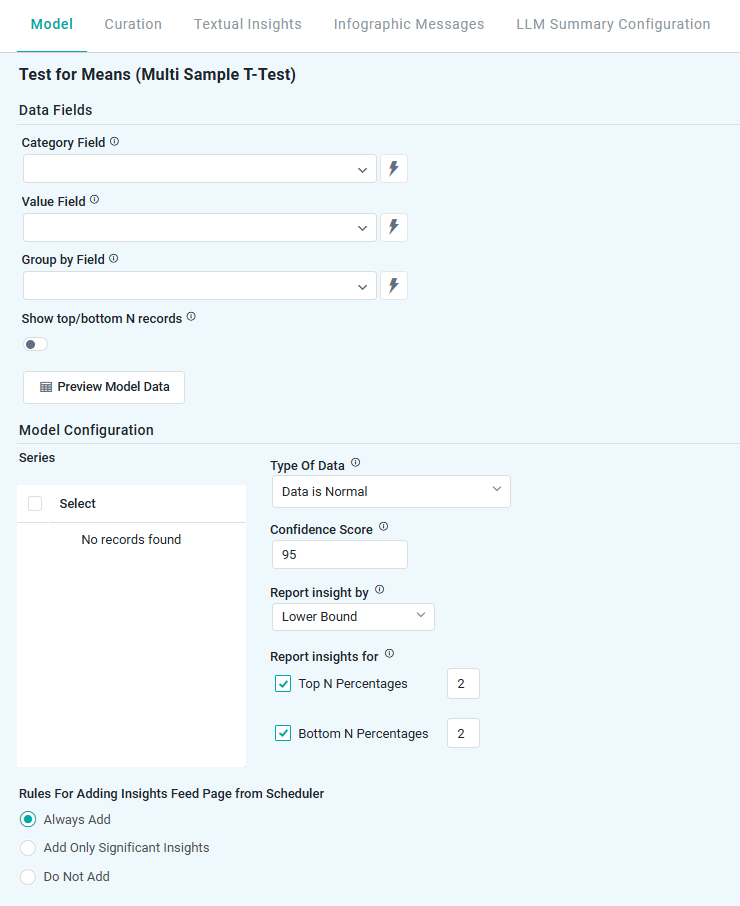Open the Report insight by Lower Bound dropdown
This screenshot has width=740, height=906.
[353, 616]
